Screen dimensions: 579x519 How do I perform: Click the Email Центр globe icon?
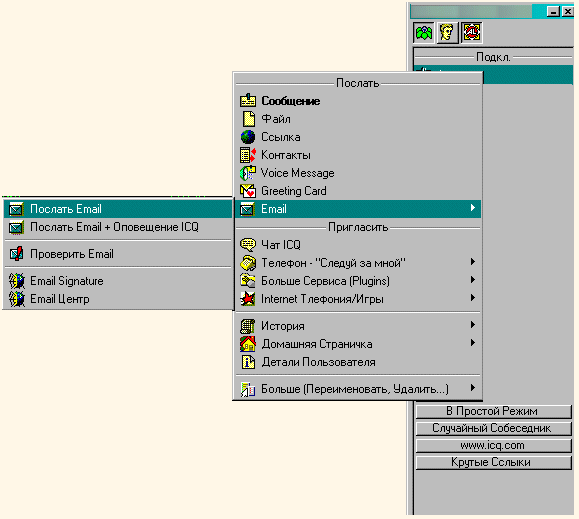coord(17,299)
